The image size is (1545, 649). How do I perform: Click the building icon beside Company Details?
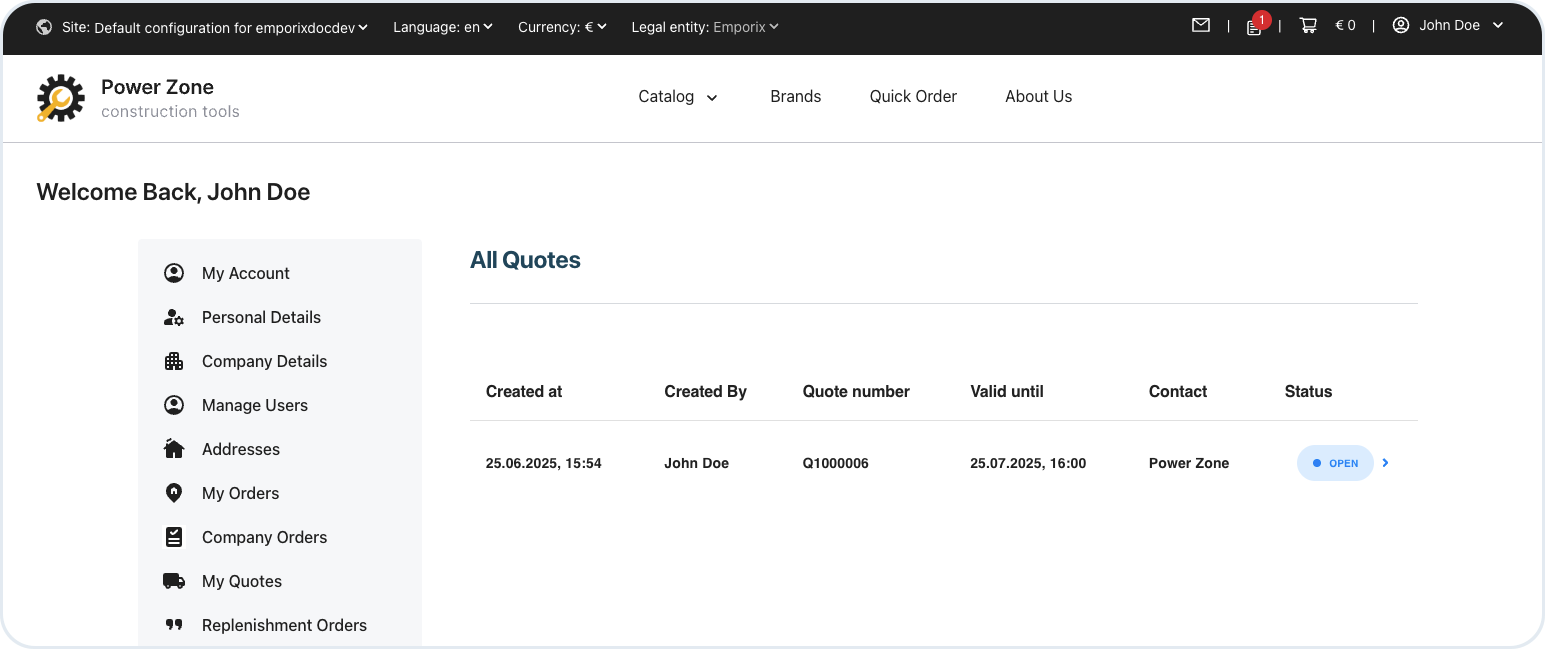coord(174,361)
